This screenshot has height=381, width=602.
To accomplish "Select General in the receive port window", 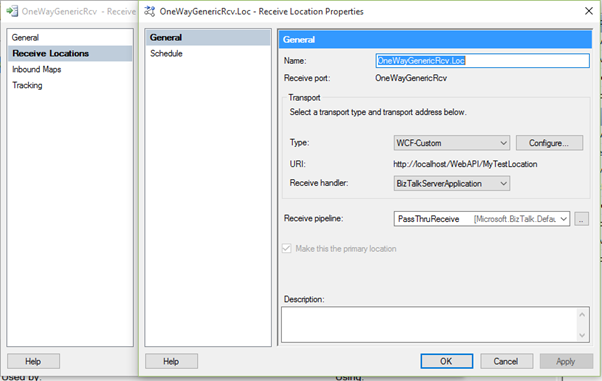I will (70, 38).
